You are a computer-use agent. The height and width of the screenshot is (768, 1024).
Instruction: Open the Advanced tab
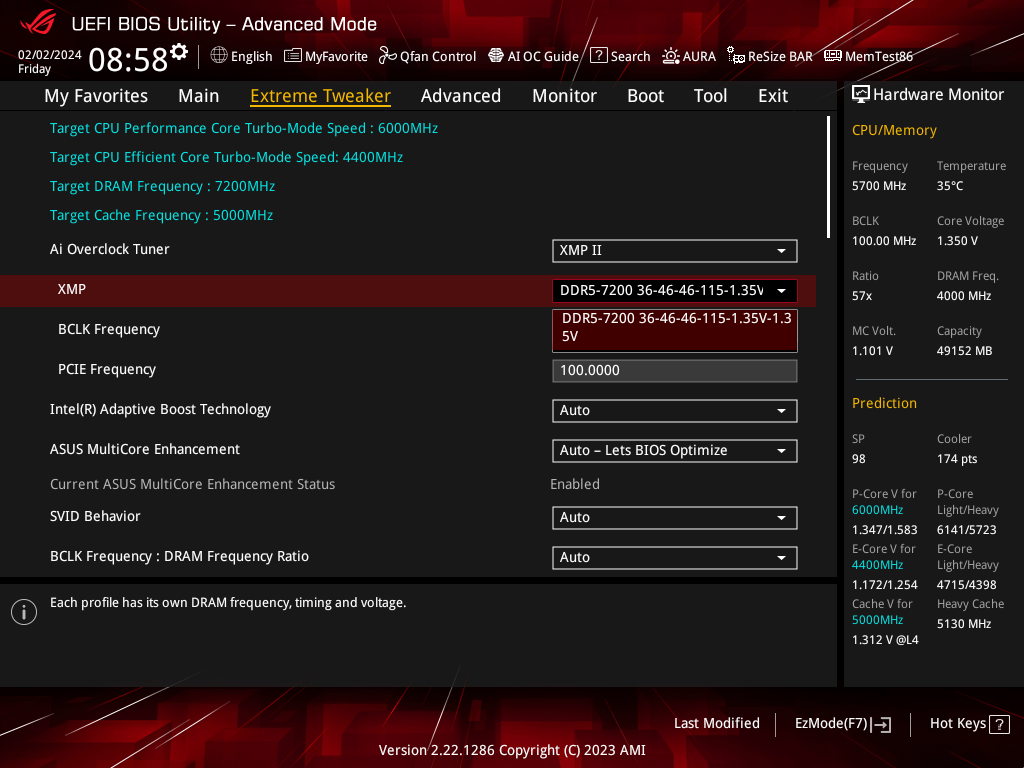[460, 96]
